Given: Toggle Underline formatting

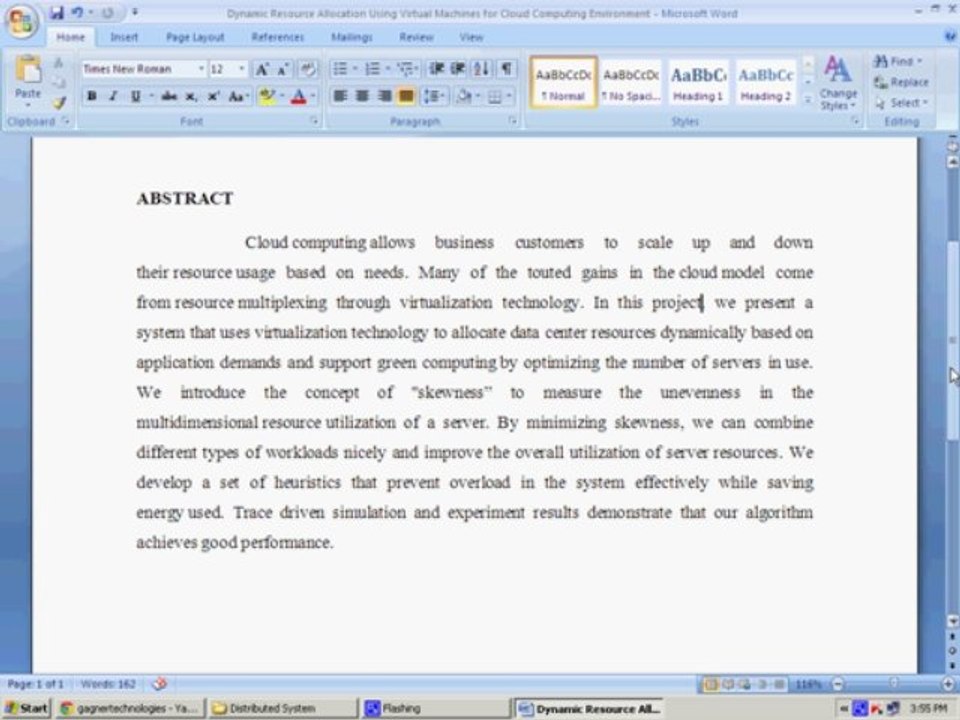Looking at the screenshot, I should [135, 96].
